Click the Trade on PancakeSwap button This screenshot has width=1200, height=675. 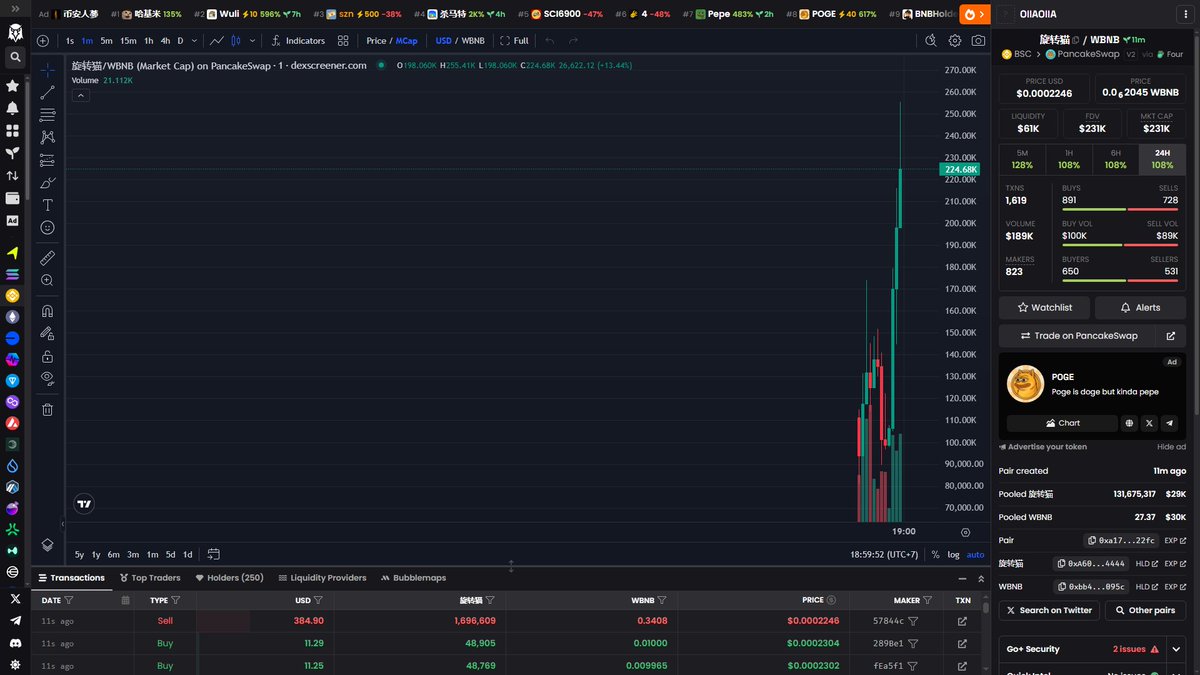click(1078, 336)
